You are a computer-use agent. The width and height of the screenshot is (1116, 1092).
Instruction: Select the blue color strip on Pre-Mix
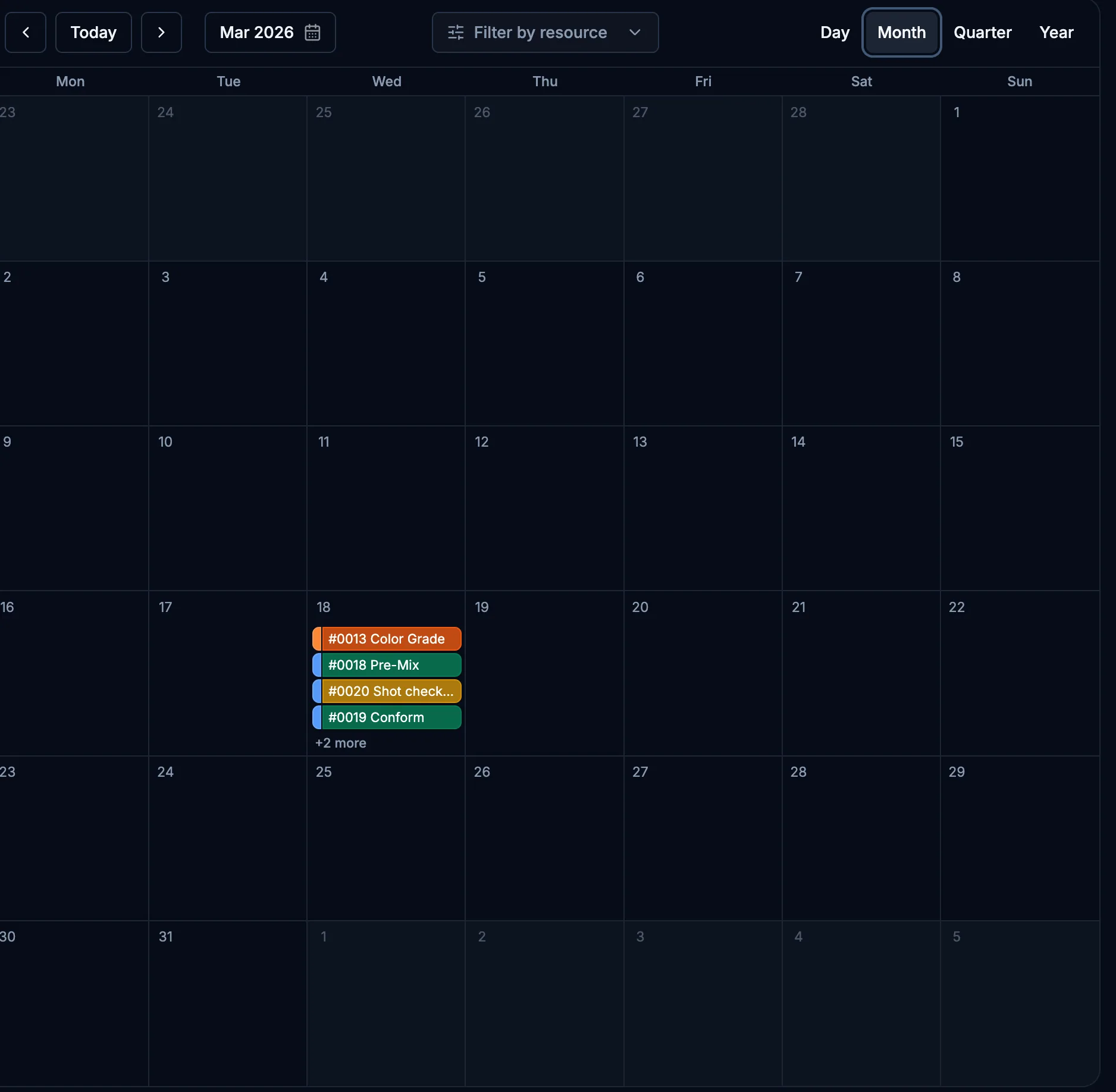tap(317, 665)
